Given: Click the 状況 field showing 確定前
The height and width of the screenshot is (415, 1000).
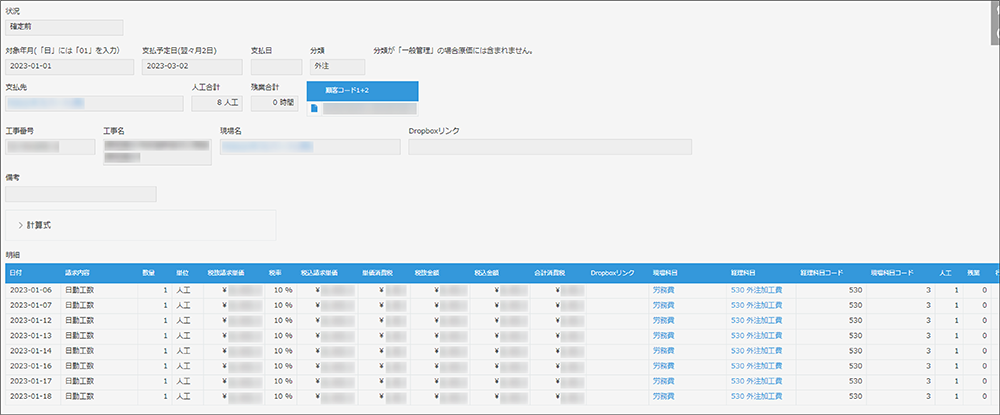Looking at the screenshot, I should pos(64,27).
